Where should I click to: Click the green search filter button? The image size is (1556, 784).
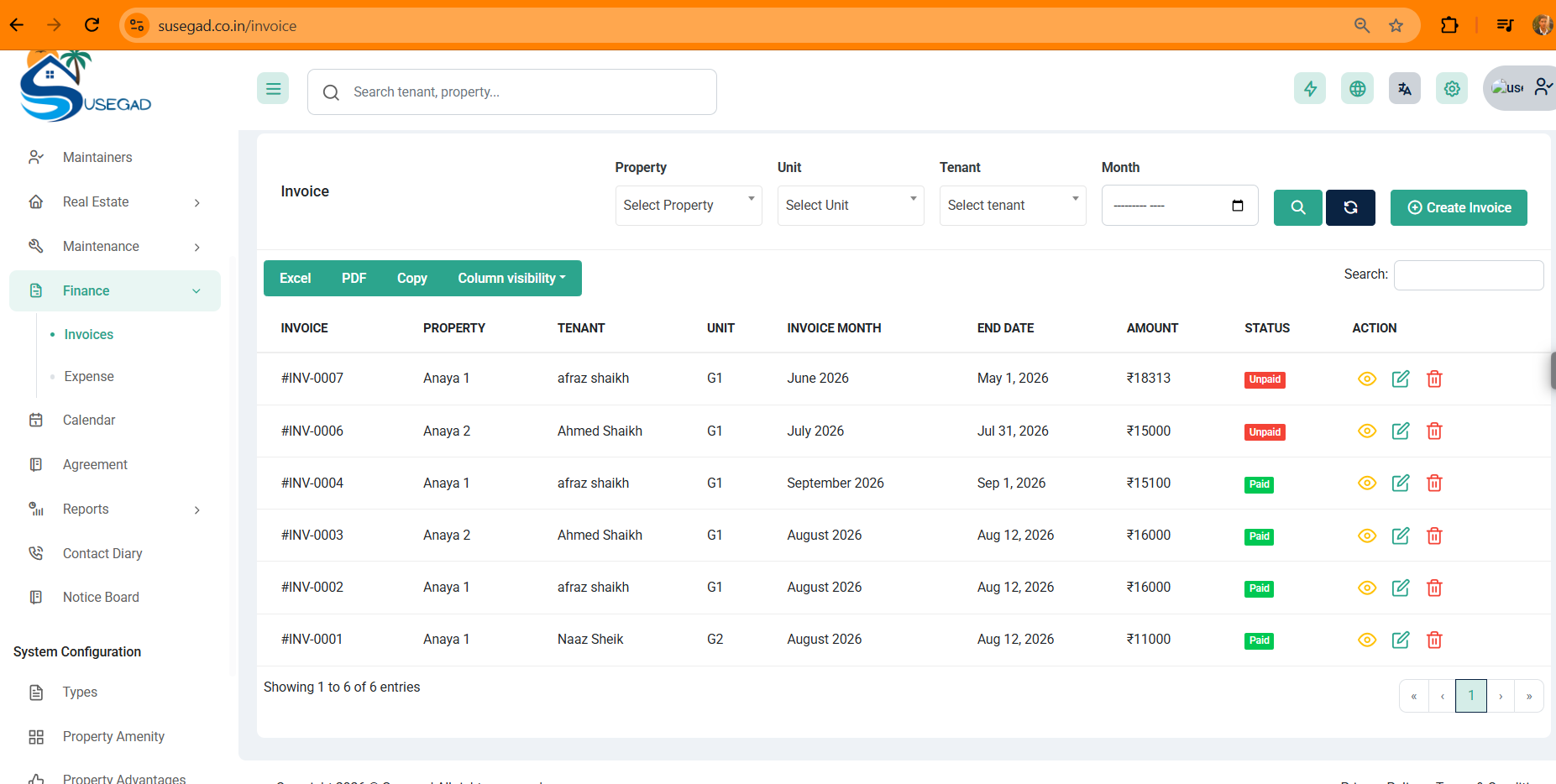[x=1298, y=207]
